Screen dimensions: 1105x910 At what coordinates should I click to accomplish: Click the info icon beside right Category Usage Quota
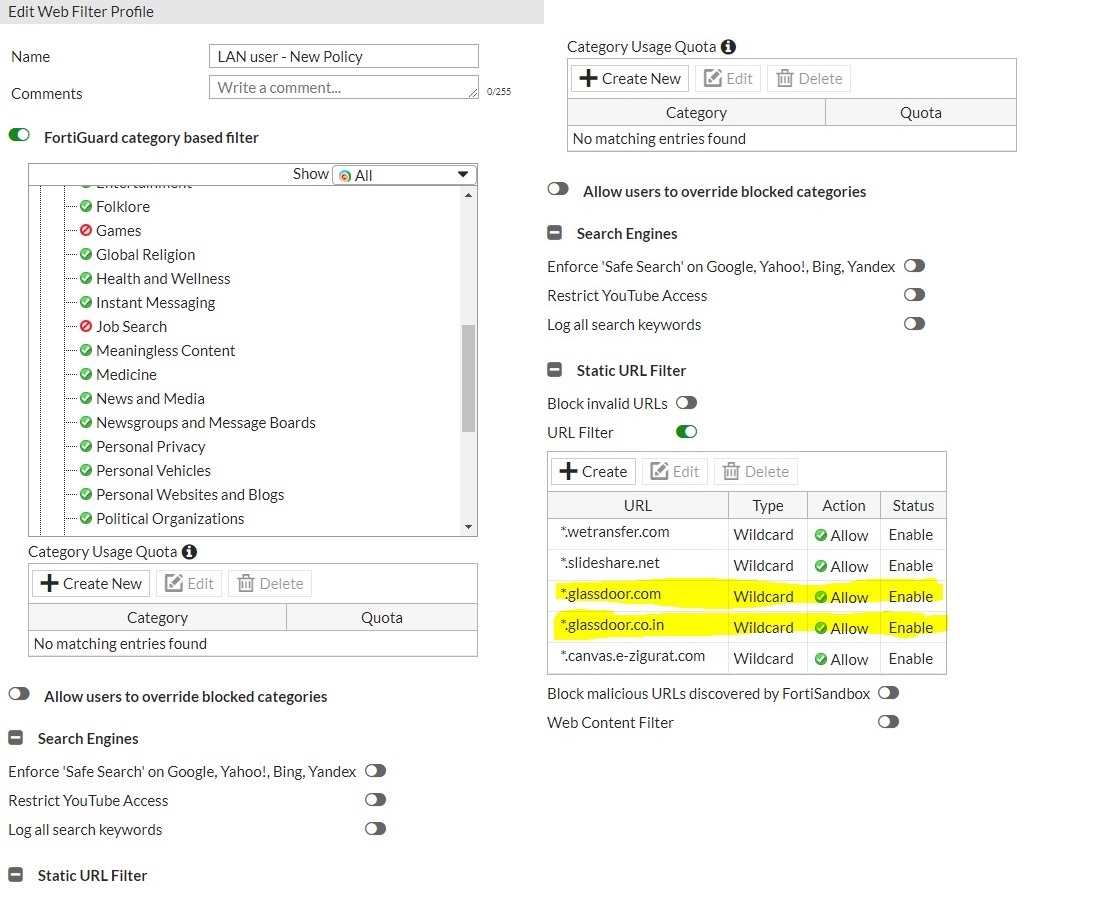[x=728, y=47]
